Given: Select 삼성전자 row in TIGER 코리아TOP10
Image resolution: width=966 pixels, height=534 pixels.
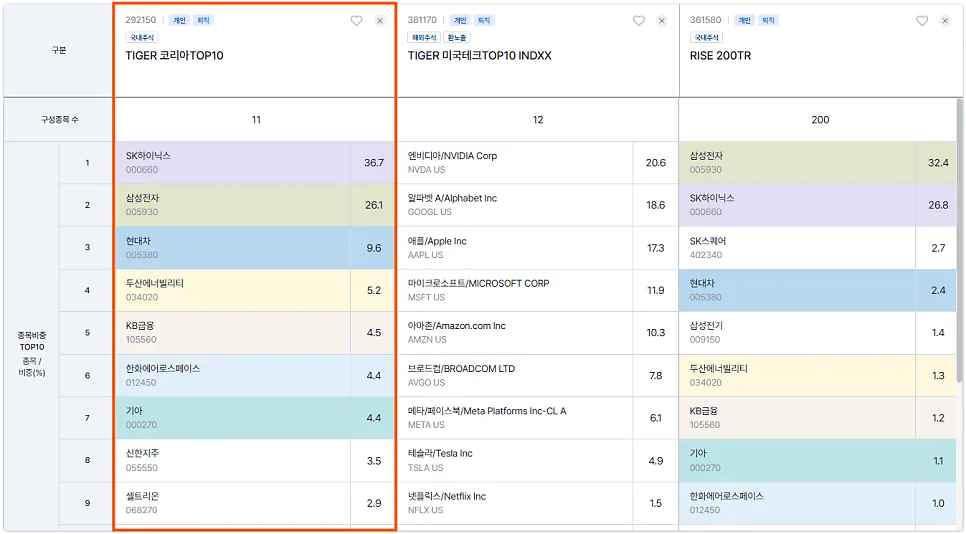Looking at the screenshot, I should [x=254, y=205].
